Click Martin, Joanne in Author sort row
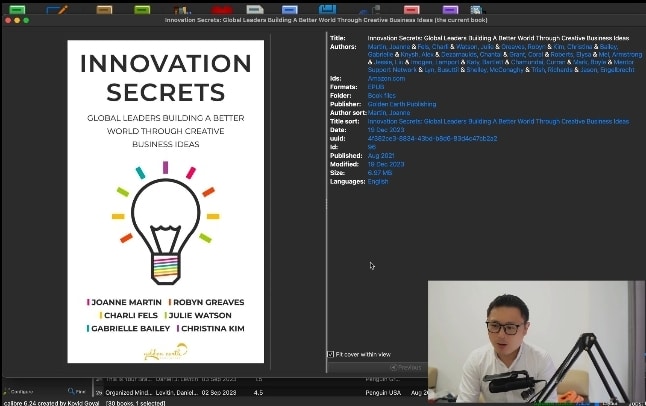Screen dimensions: 646x406 pyautogui.click(x=389, y=113)
